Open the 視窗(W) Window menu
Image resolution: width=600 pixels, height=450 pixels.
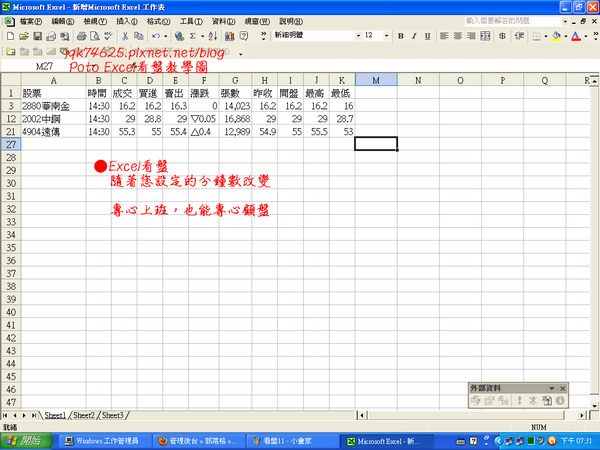coord(257,21)
